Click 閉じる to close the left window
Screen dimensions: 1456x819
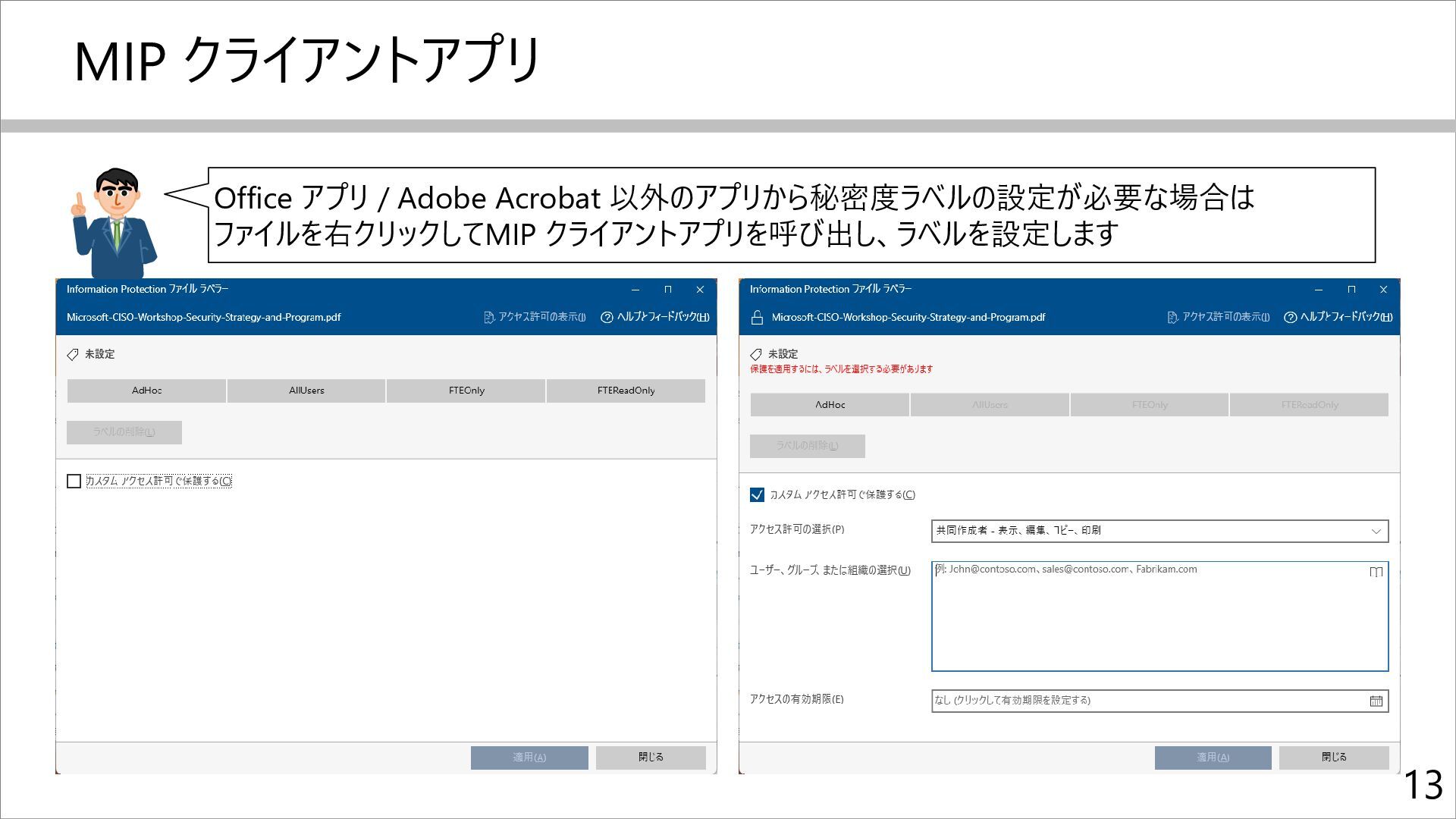(651, 757)
